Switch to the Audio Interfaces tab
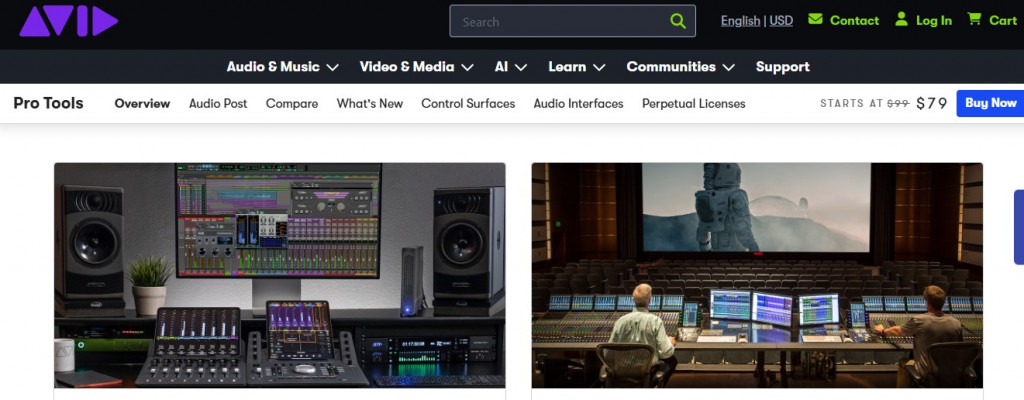This screenshot has height=400, width=1024. (579, 103)
